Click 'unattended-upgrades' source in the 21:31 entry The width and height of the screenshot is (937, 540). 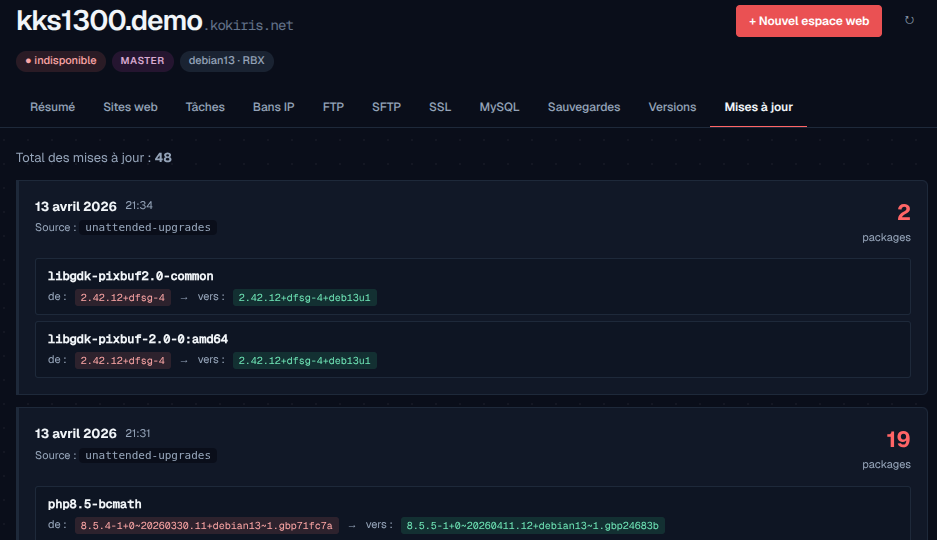click(x=148, y=455)
